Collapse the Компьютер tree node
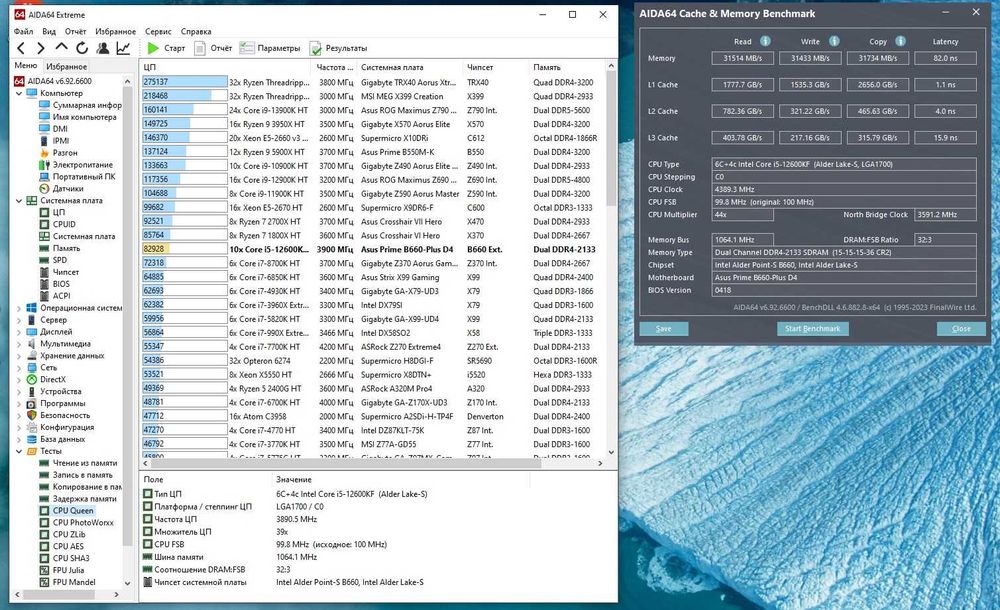Screen dimensions: 1000x610 point(19,93)
